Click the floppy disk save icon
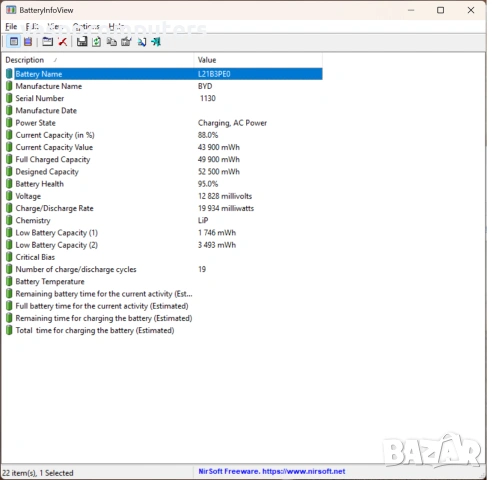This screenshot has height=480, width=493. tap(82, 42)
